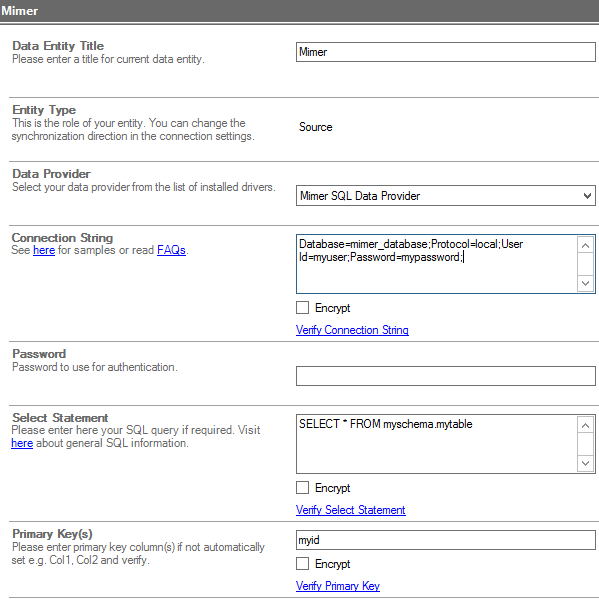Open the Data Provider dropdown

point(445,196)
